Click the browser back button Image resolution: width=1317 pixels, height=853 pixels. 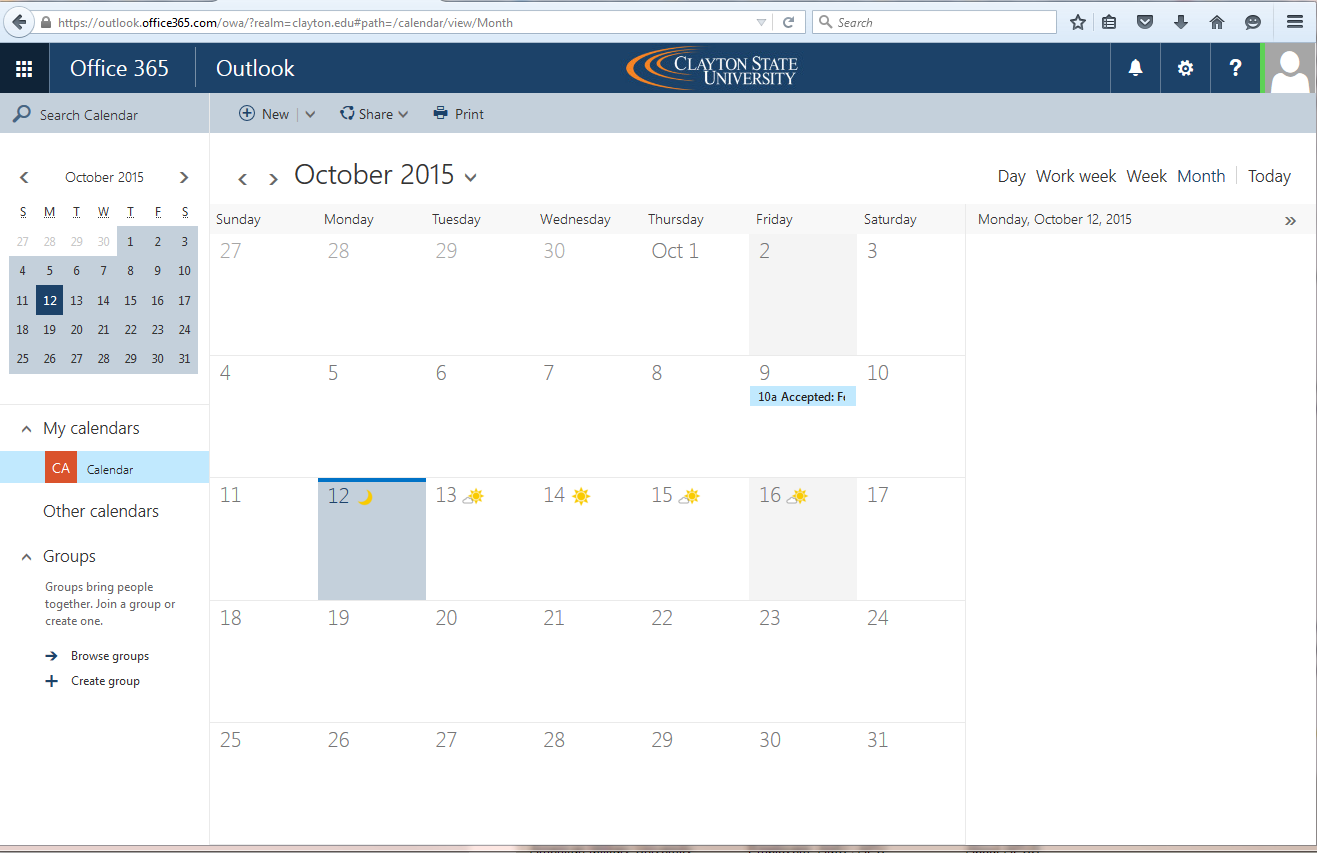(x=19, y=22)
